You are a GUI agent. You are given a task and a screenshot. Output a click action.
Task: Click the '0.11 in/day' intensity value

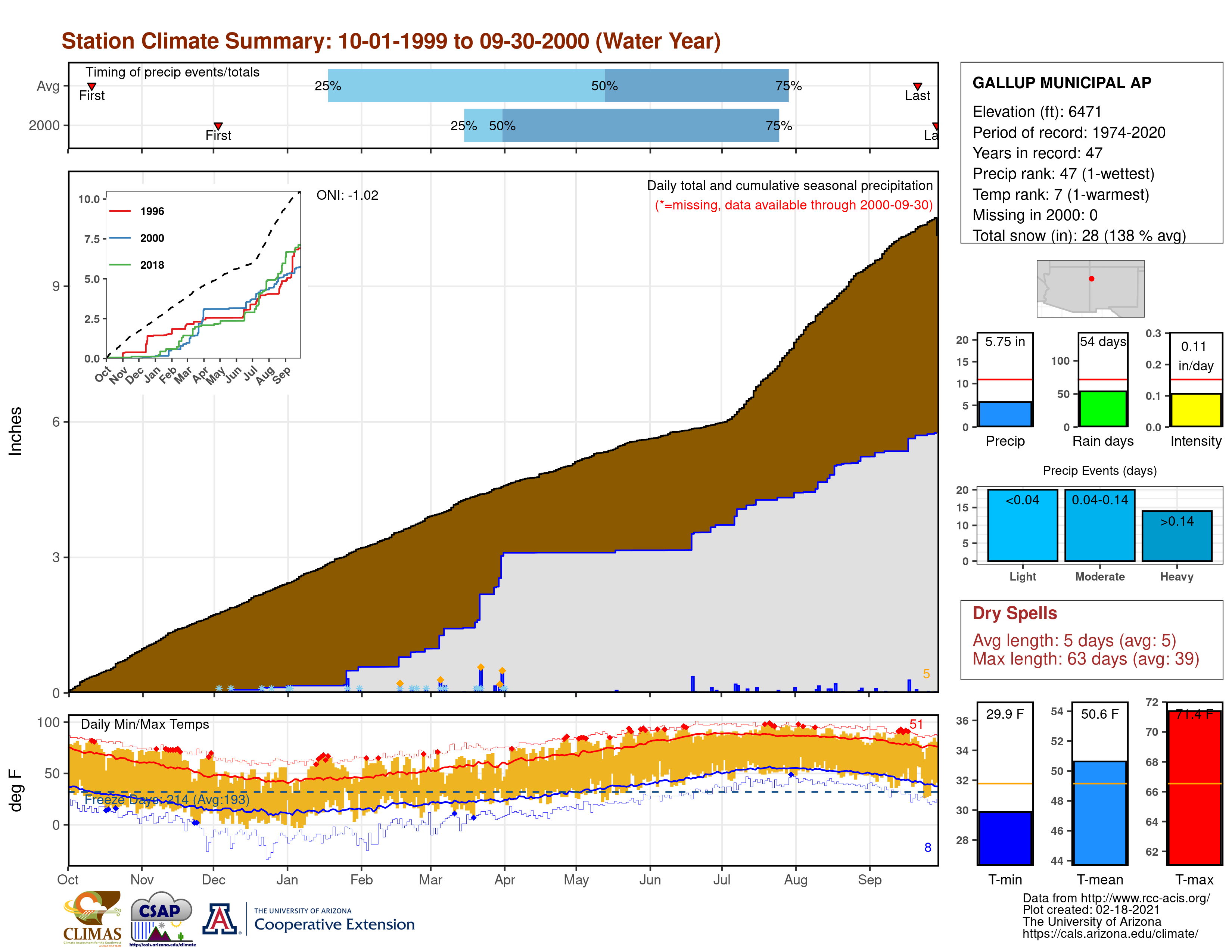(1195, 356)
